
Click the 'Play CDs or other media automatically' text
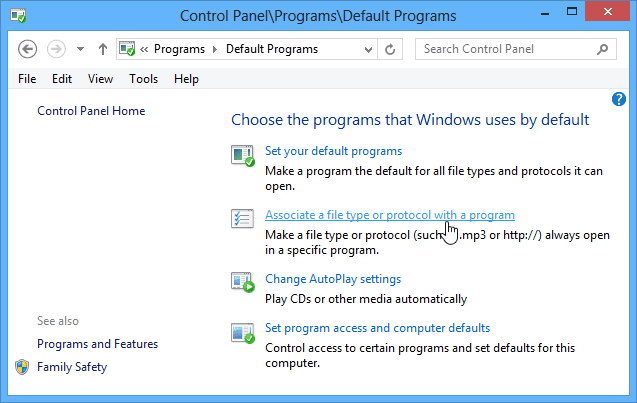tap(366, 299)
